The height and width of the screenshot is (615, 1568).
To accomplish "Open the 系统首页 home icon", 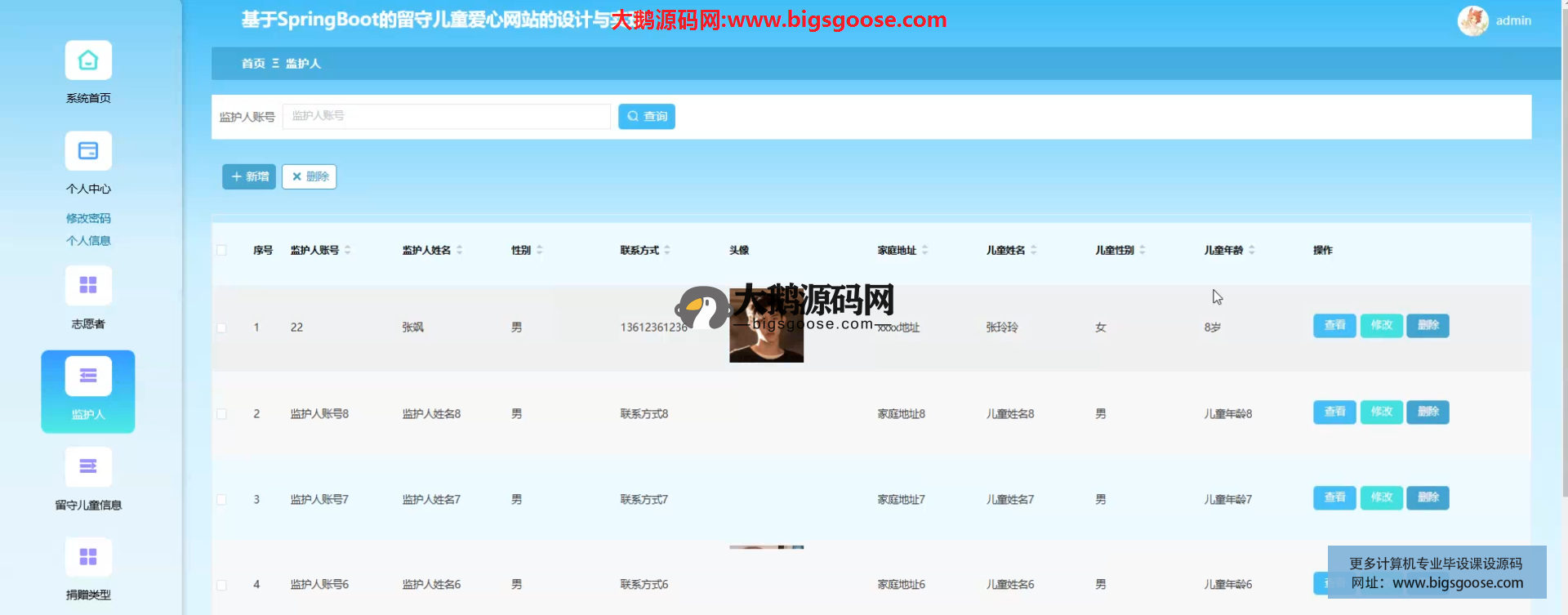I will pos(88,60).
